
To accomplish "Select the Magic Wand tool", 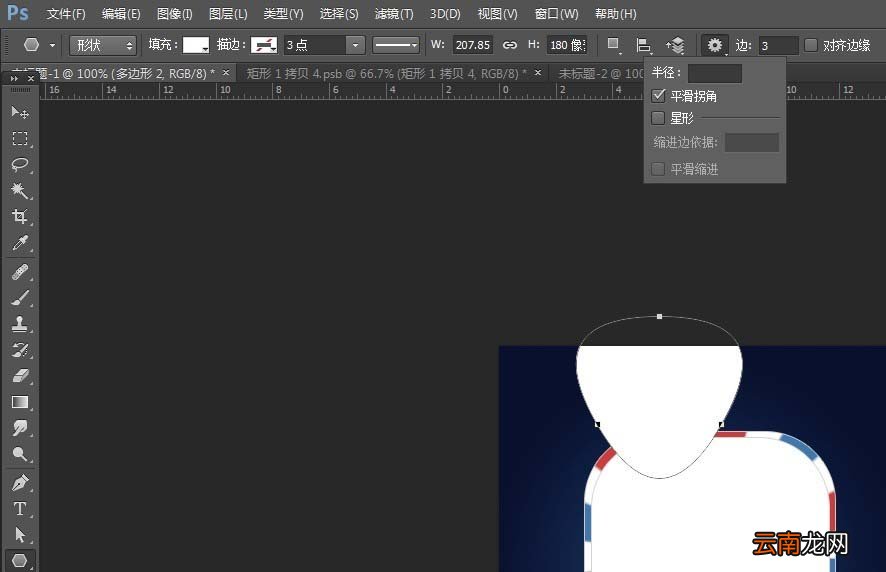I will (x=20, y=190).
